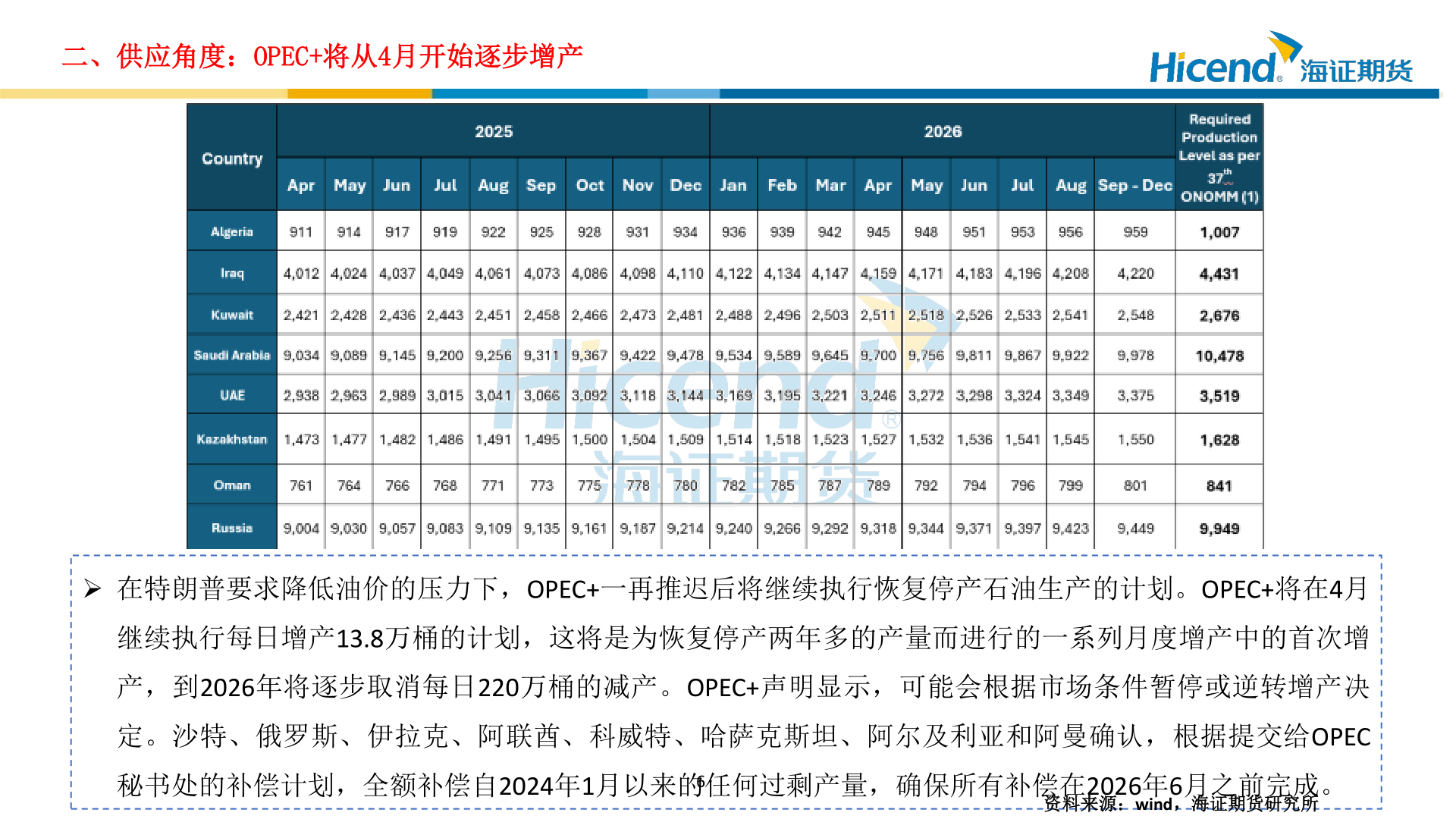Click the Oman row label
Image resolution: width=1456 pixels, height=819 pixels.
click(232, 485)
